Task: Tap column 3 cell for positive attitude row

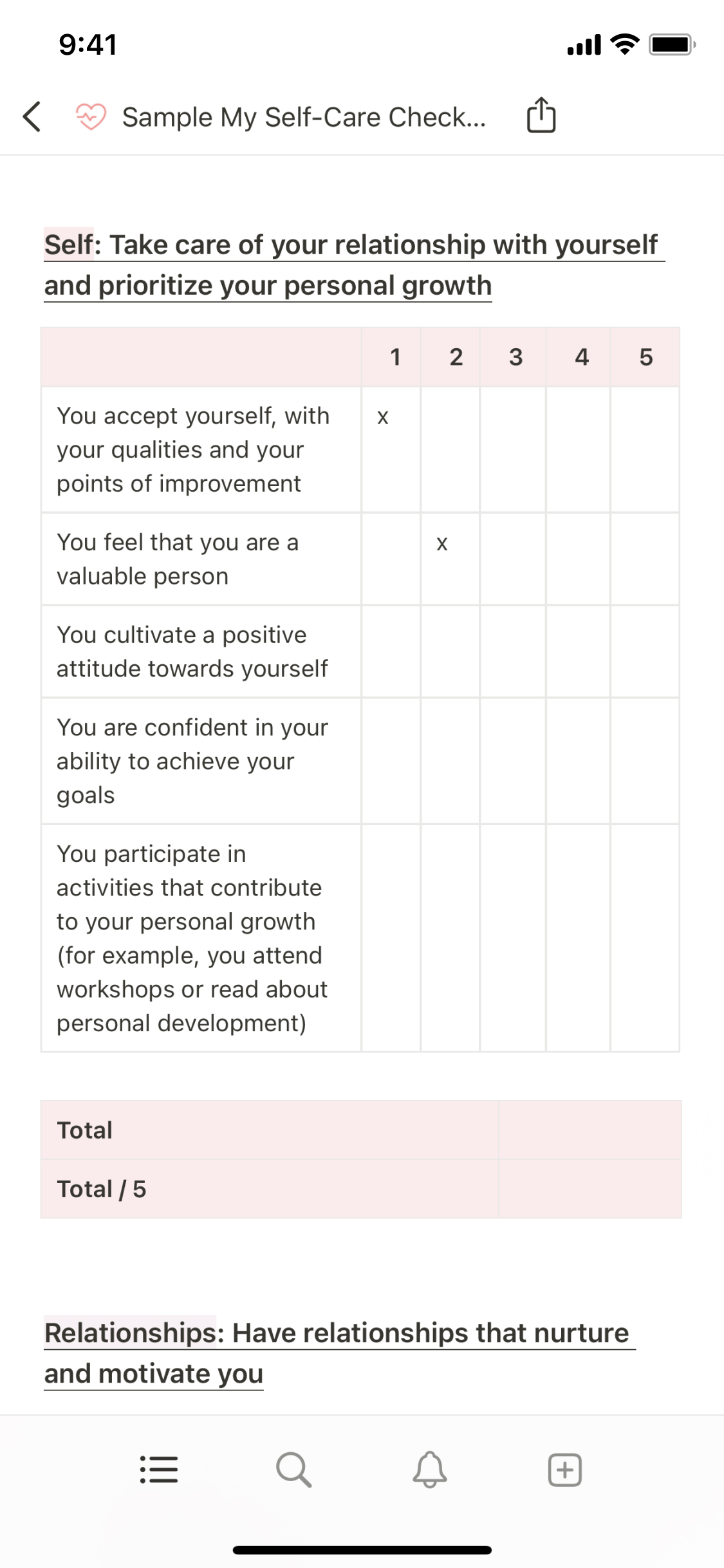Action: click(x=513, y=651)
